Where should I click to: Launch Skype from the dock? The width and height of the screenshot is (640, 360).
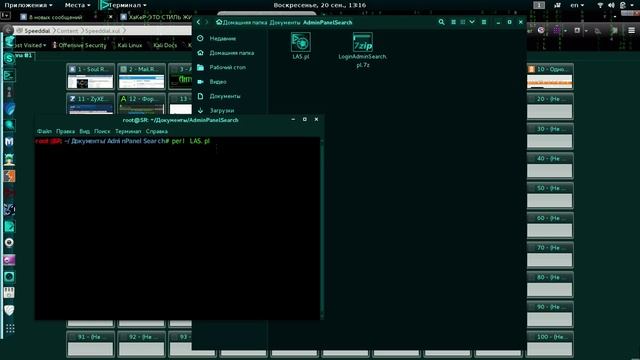(9, 58)
